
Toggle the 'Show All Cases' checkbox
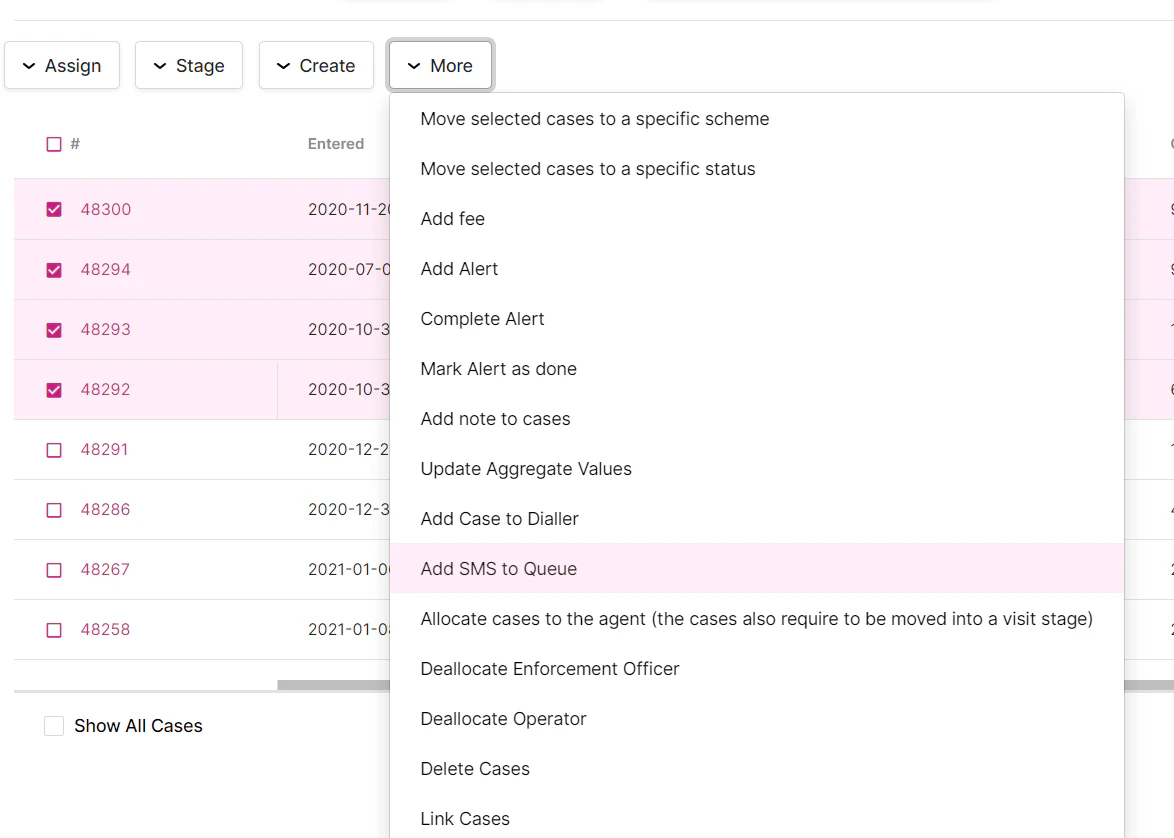pos(54,725)
